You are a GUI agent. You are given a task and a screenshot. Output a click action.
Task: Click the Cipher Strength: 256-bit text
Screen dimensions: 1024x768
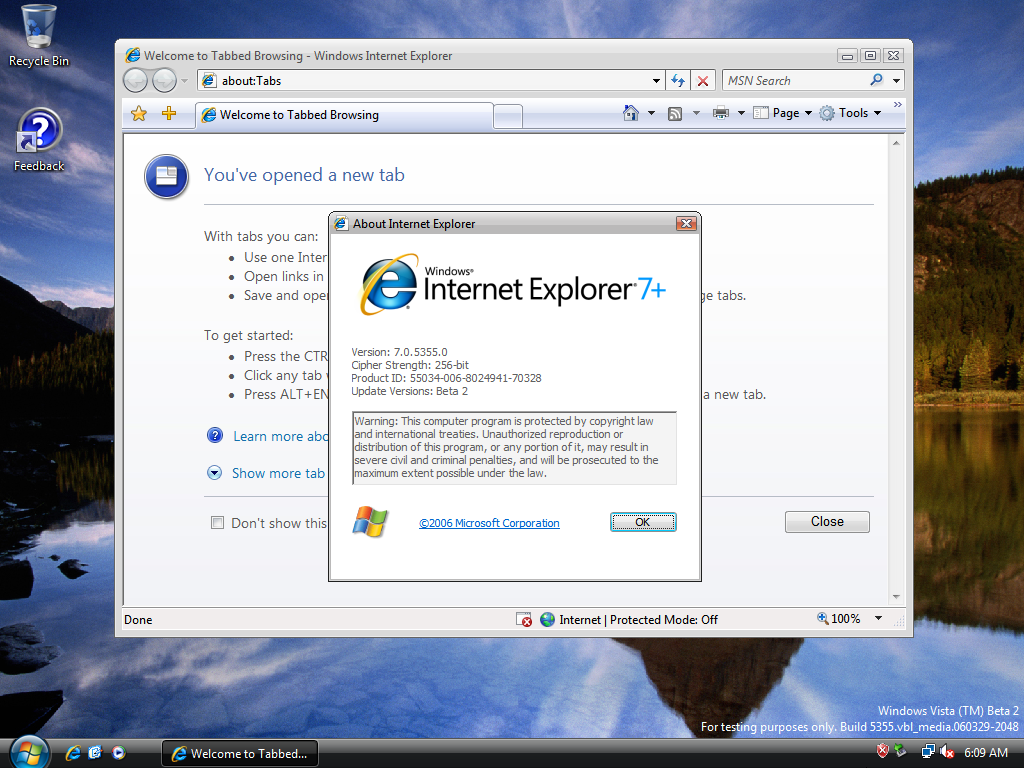(x=409, y=364)
